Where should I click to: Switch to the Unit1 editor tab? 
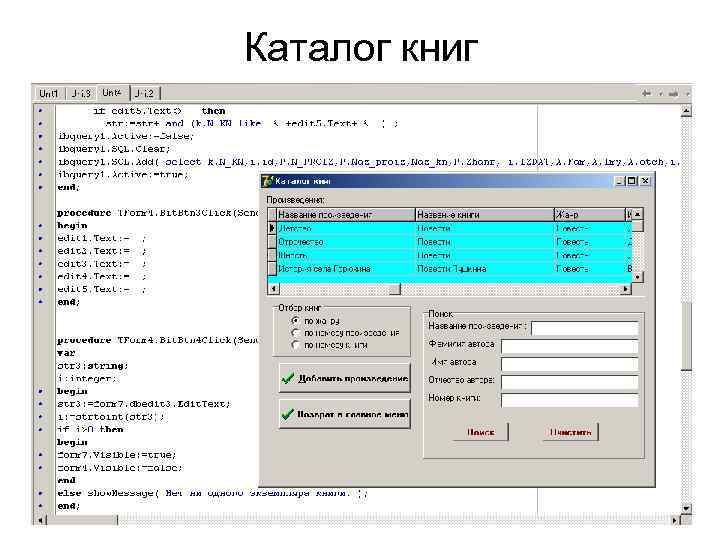(49, 94)
